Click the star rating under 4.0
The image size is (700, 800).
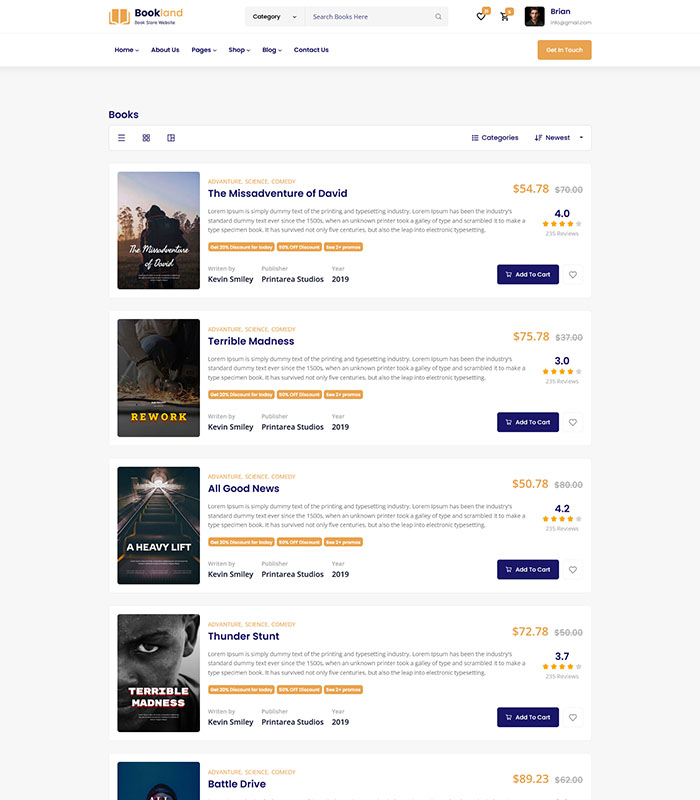pos(562,223)
